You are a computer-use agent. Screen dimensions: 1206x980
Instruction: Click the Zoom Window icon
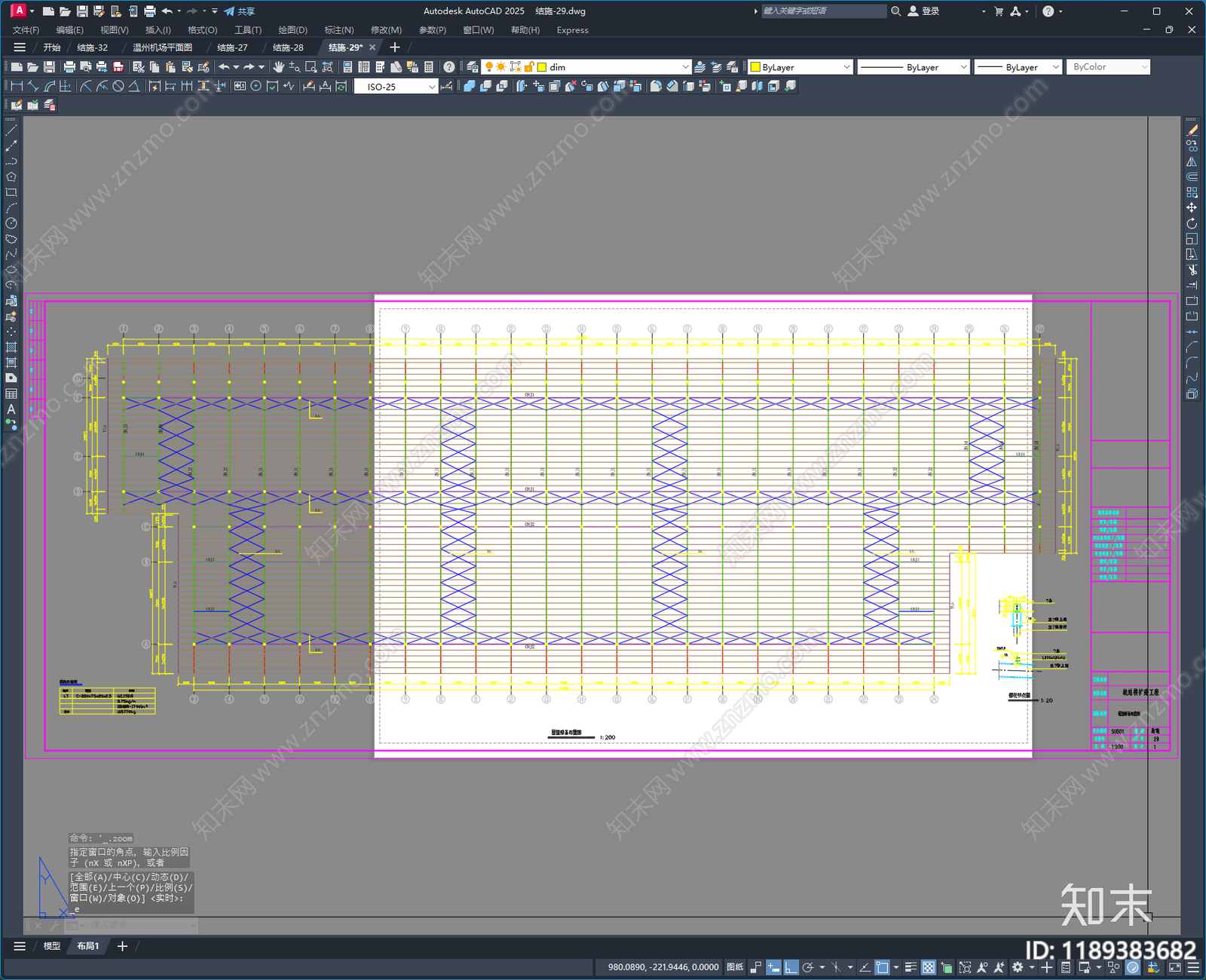(311, 67)
